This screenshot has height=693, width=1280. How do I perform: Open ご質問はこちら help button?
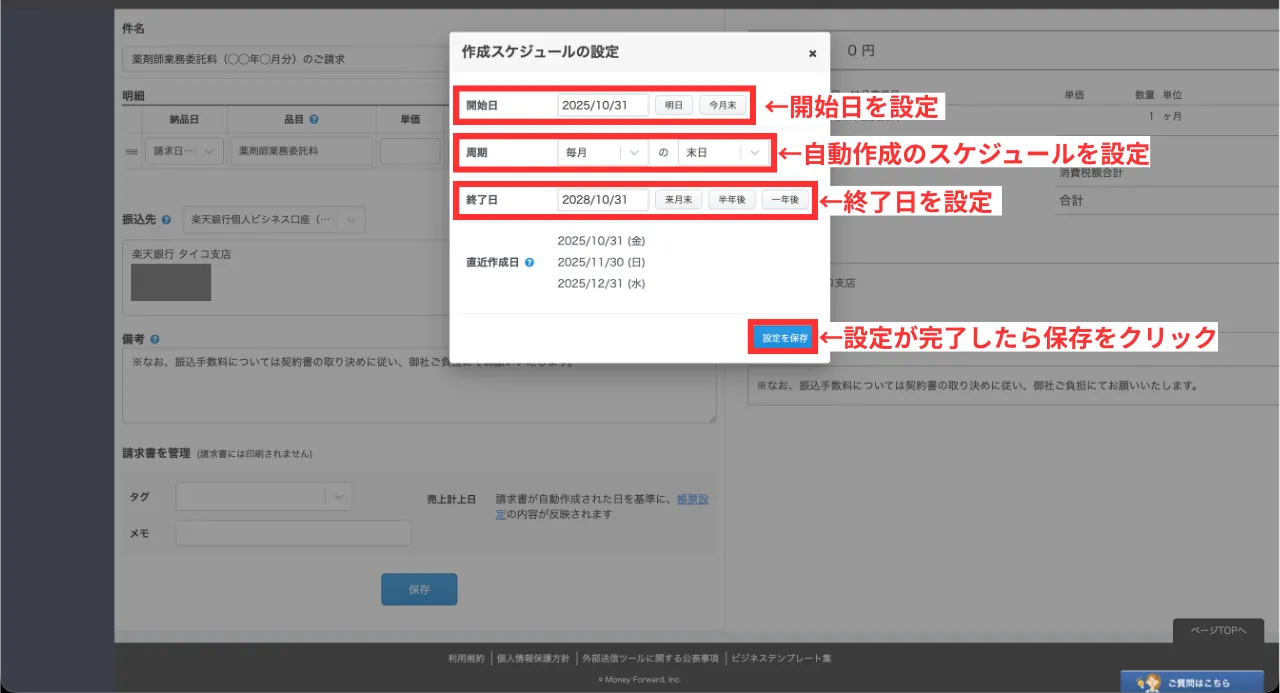click(x=1191, y=683)
